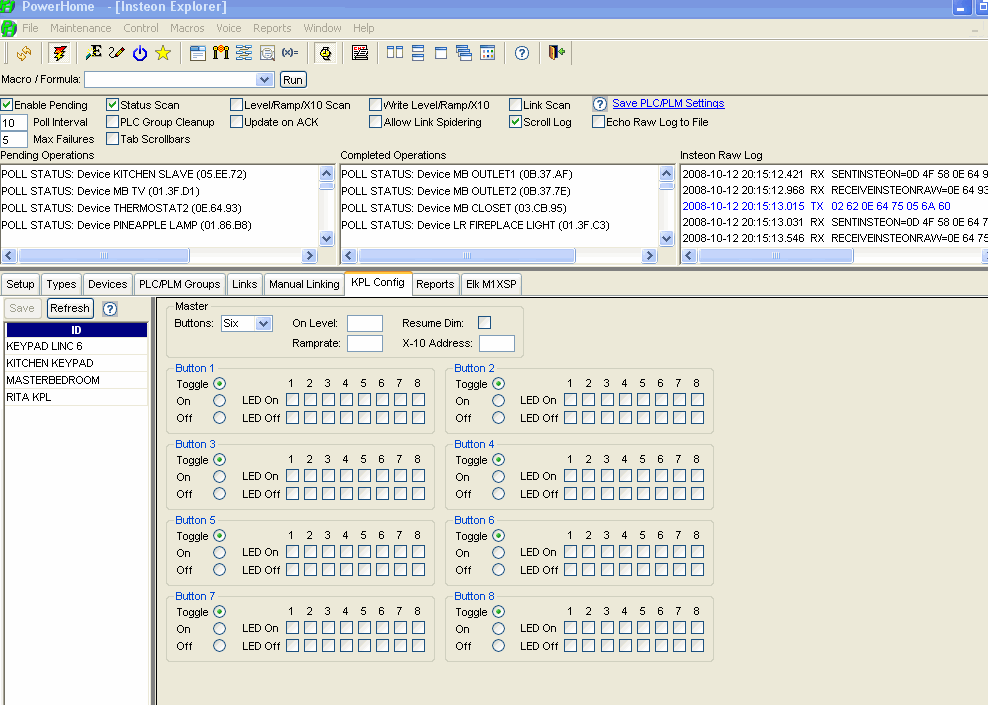Image resolution: width=988 pixels, height=705 pixels.
Task: Open the Reports menu in menu bar
Action: click(x=272, y=28)
